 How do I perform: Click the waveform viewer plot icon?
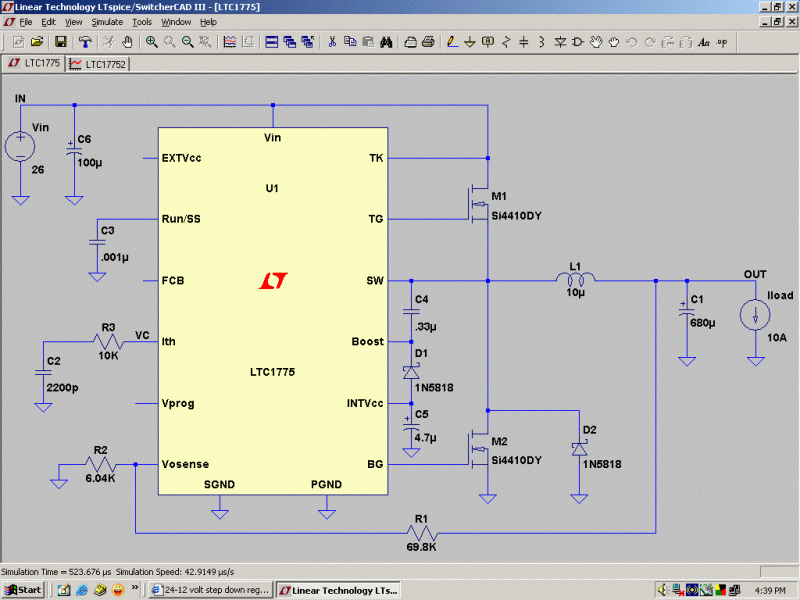[230, 42]
